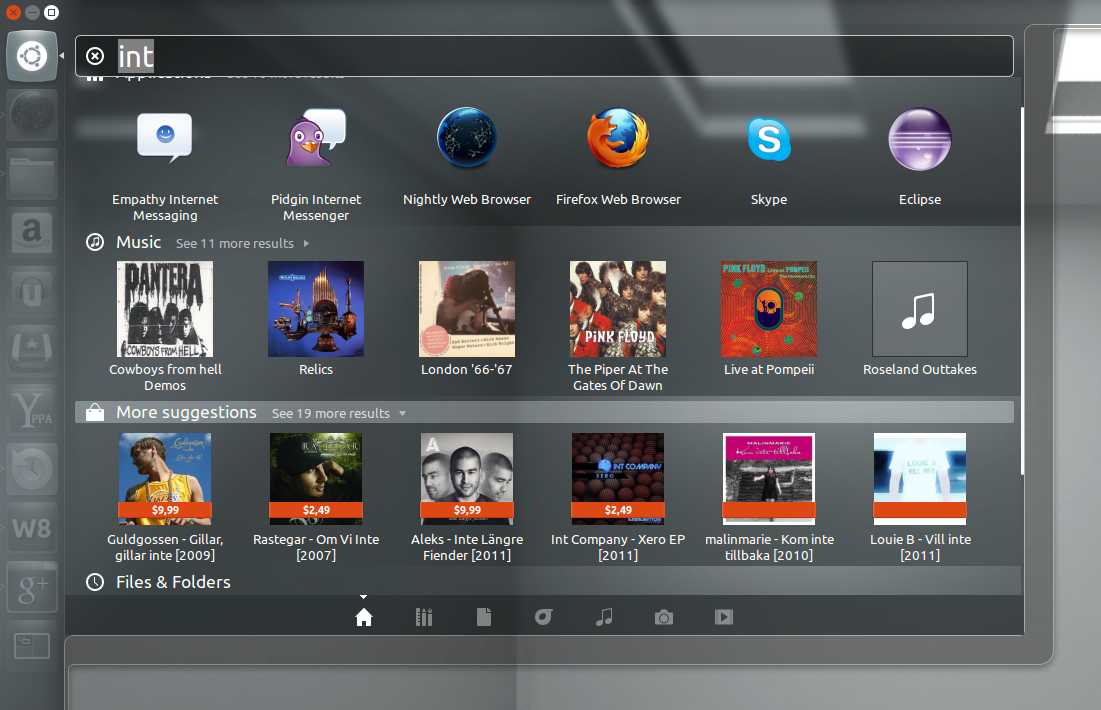Screen dimensions: 1101x710
Task: Launch Firefox Web Browser
Action: (618, 156)
